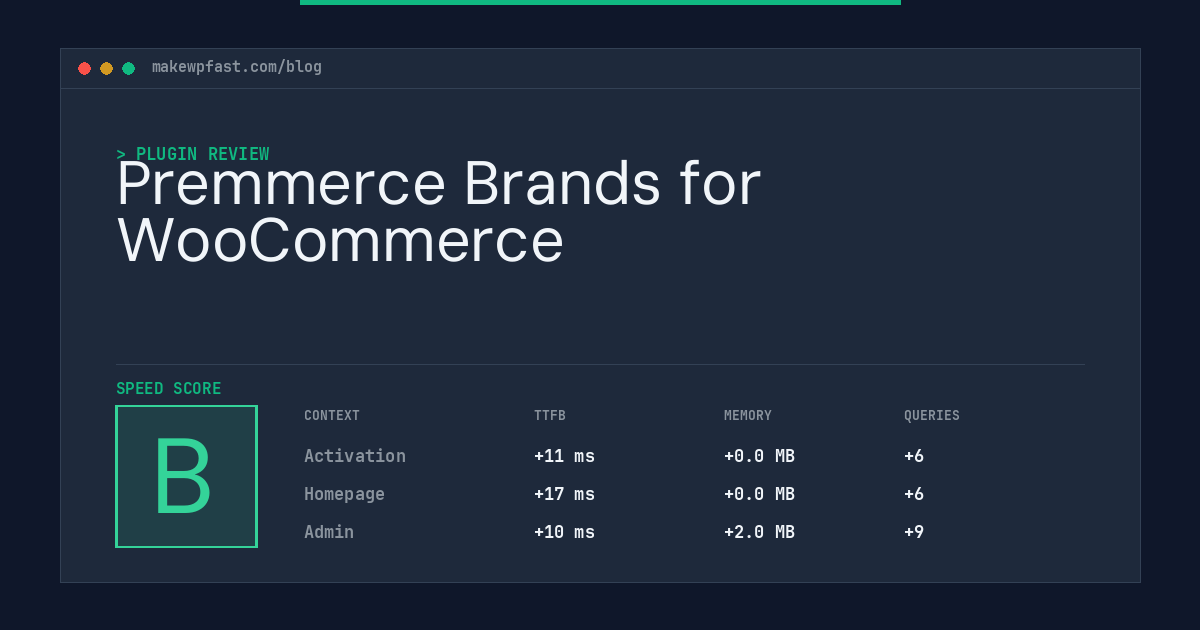Click the Admin queries value '+9'
The image size is (1200, 630).
(x=914, y=532)
